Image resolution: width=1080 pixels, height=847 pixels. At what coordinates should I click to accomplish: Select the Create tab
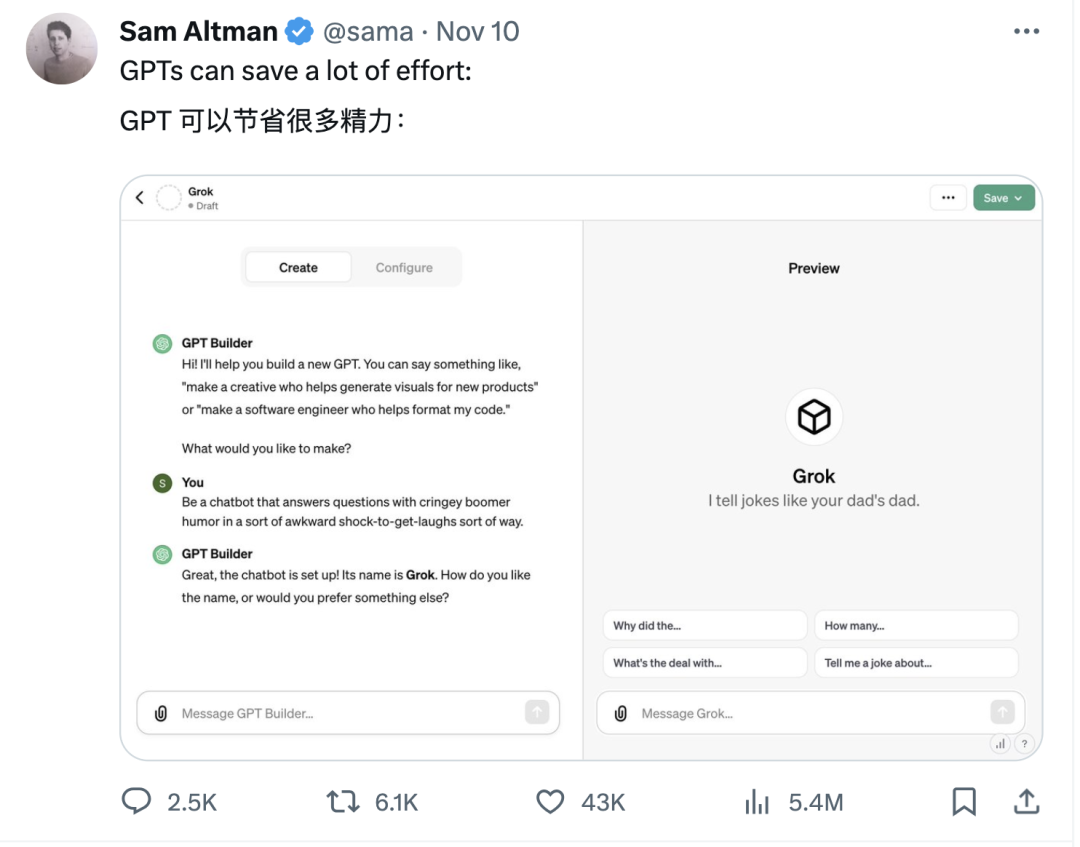pos(297,267)
